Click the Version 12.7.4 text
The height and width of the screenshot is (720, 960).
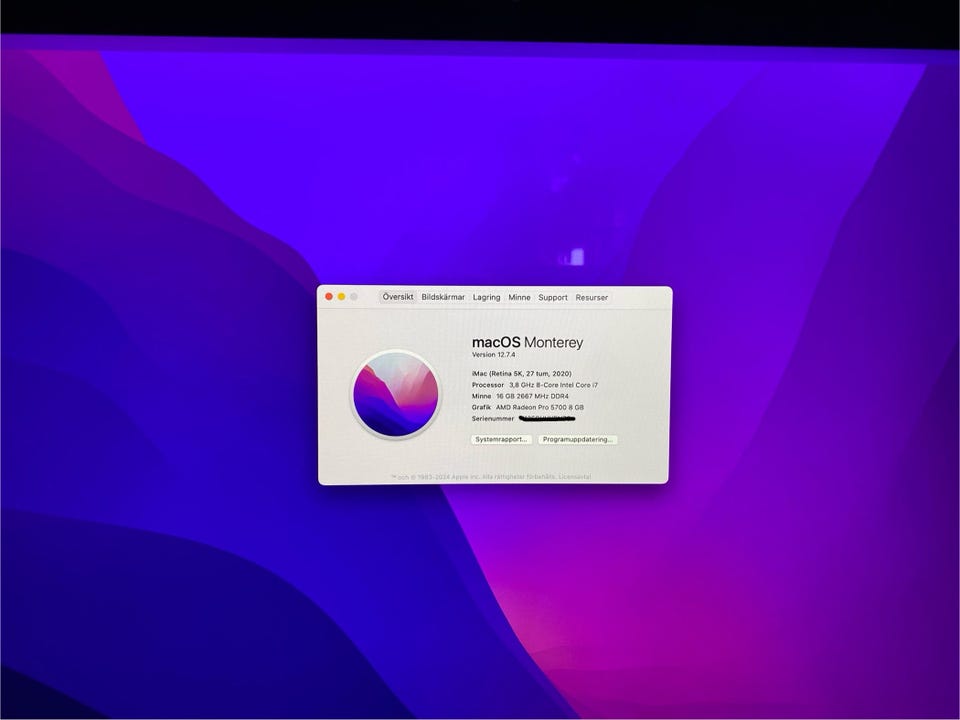pos(493,354)
